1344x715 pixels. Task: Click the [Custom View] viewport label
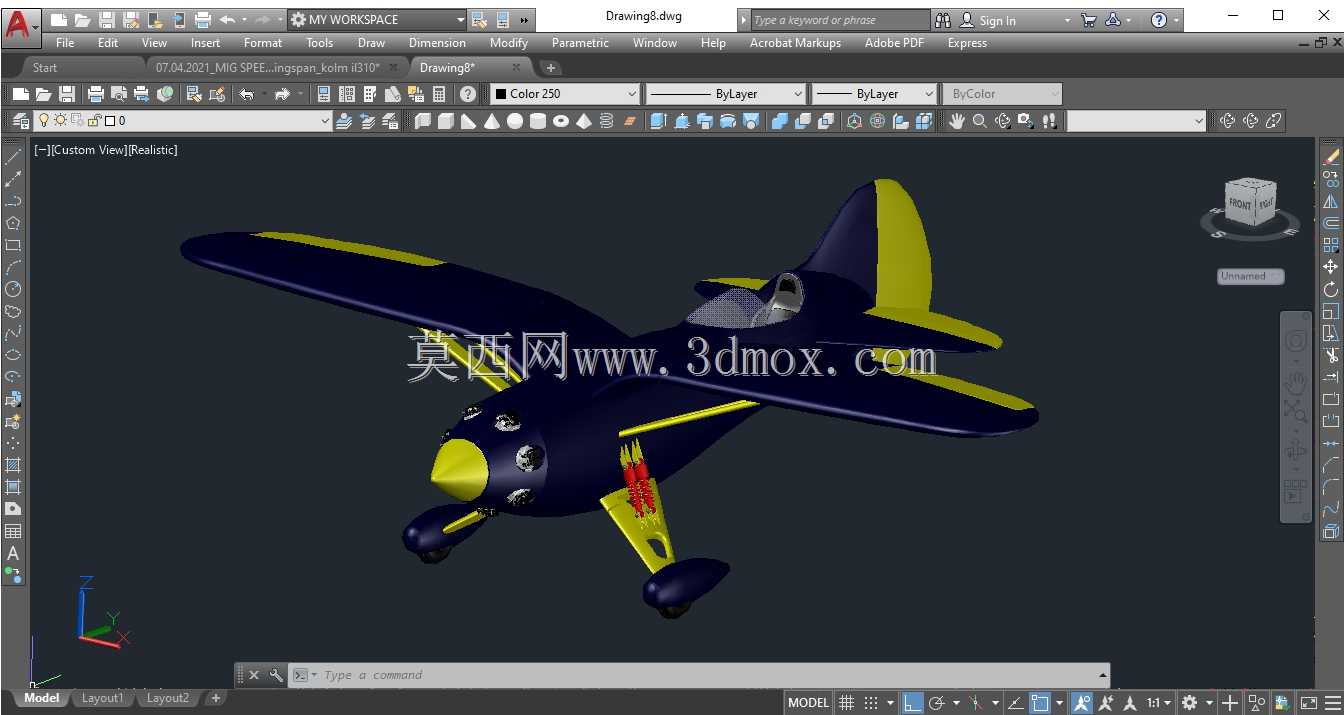click(88, 150)
